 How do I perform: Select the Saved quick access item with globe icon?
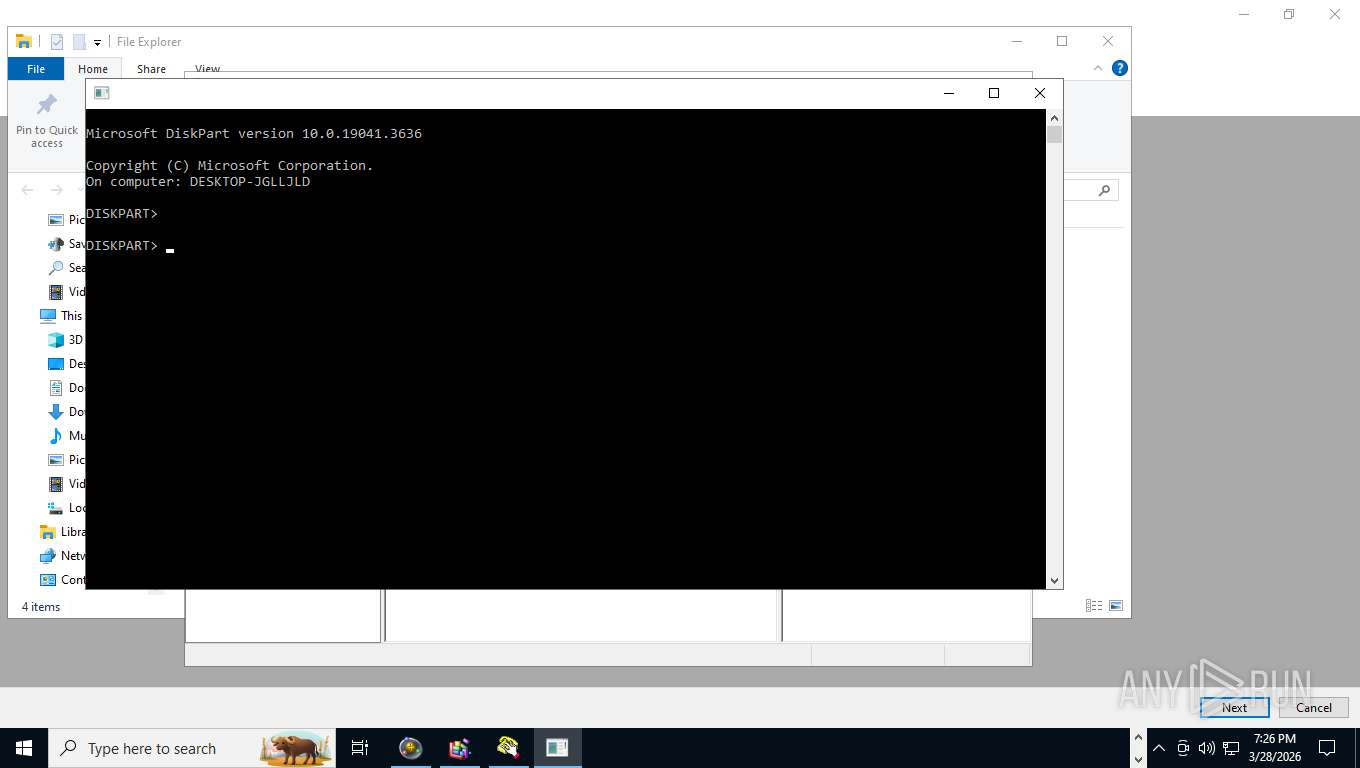(x=66, y=244)
